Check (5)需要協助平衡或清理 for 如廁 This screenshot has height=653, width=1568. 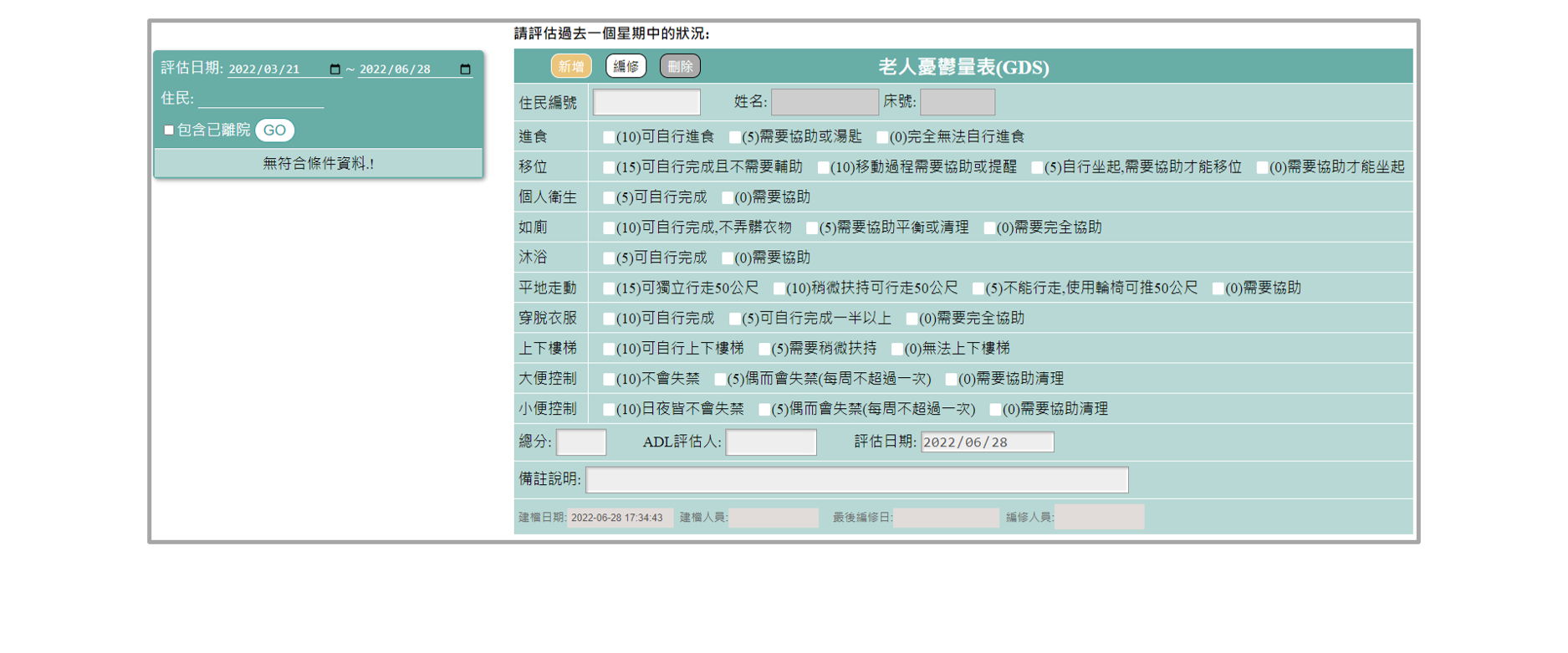coord(812,227)
